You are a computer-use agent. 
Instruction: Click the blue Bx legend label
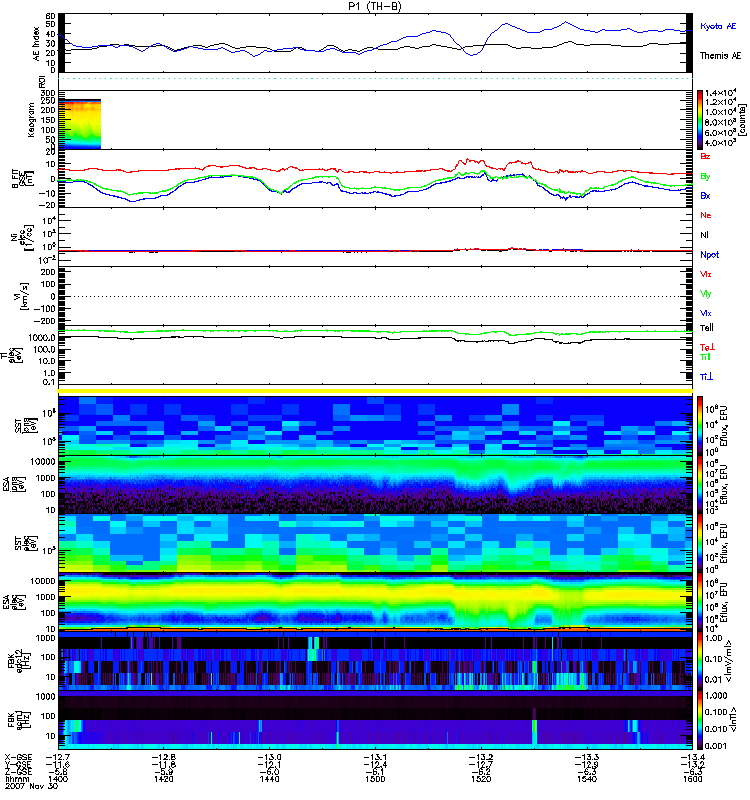click(x=705, y=195)
